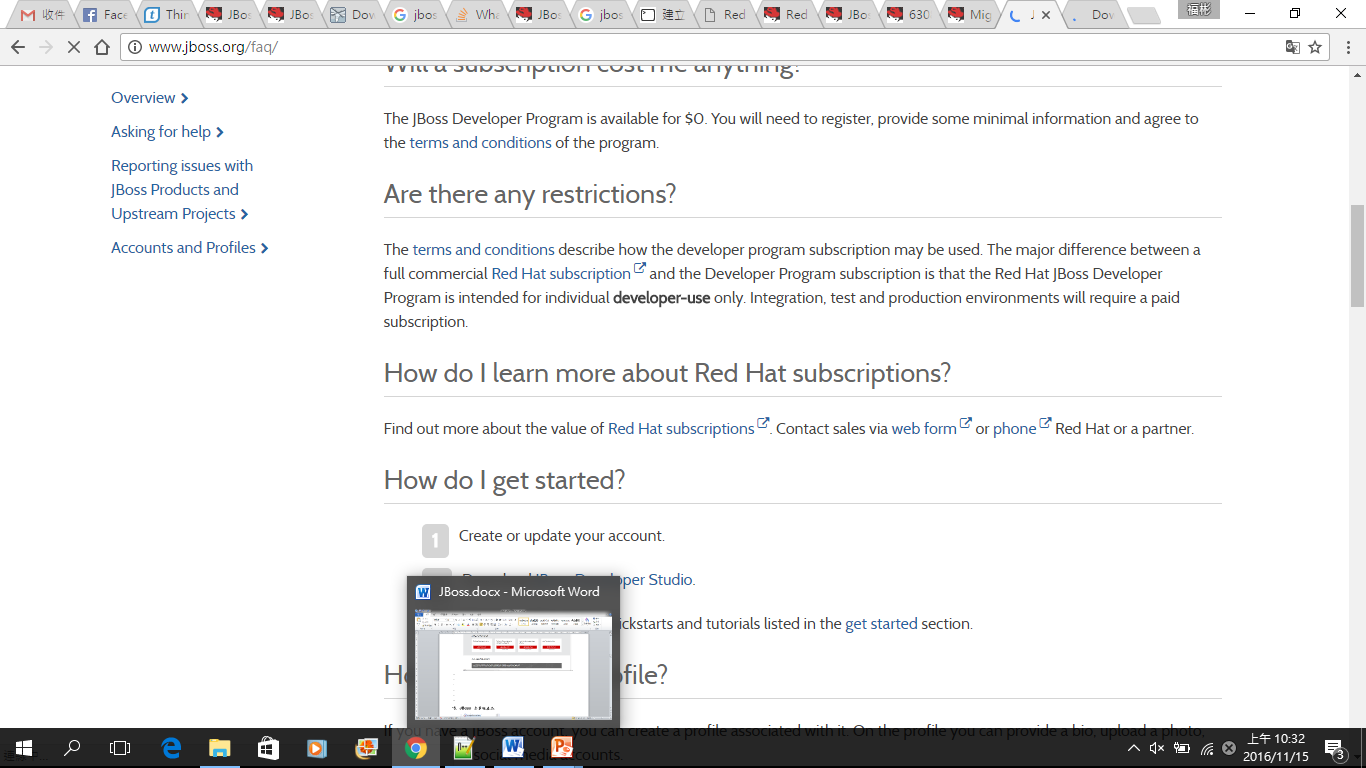This screenshot has height=768, width=1366.
Task: Switch to the tab titled 建立
Action: point(662,15)
